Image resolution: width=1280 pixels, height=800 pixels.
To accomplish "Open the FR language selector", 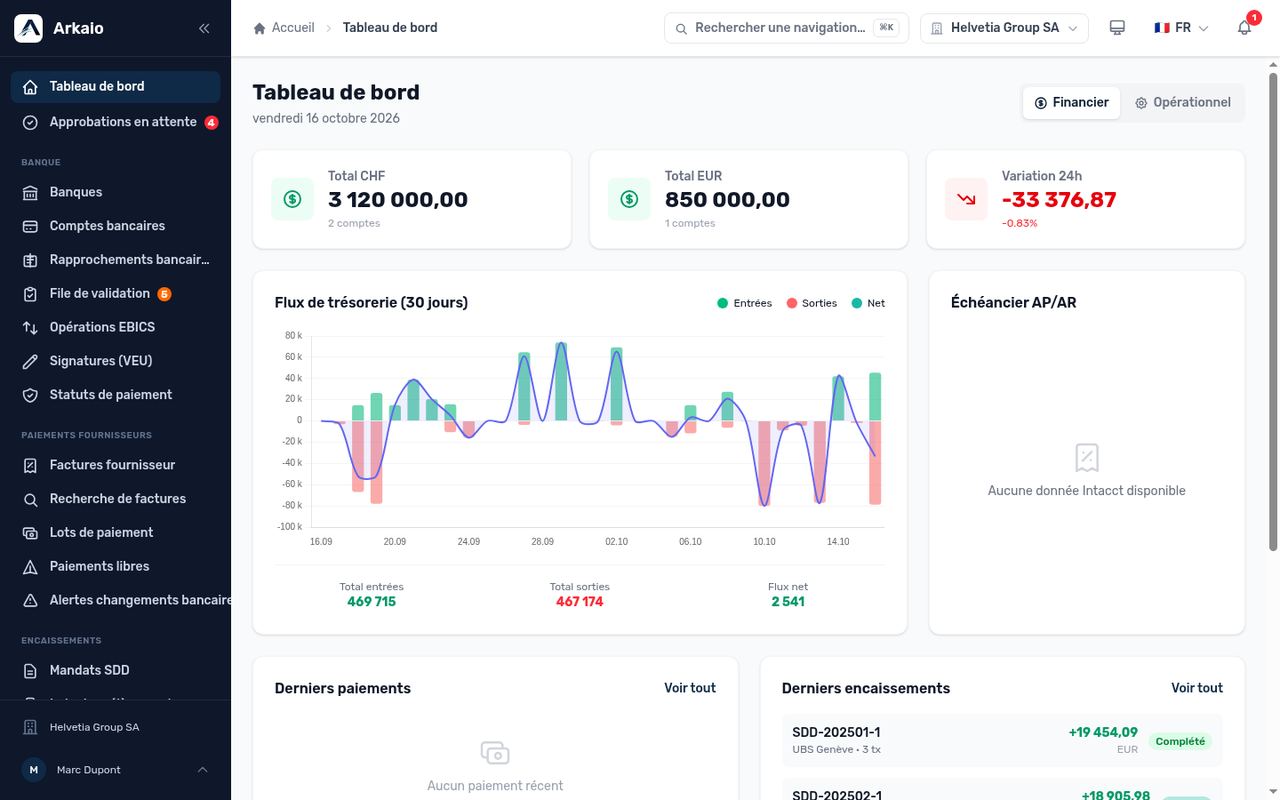I will (1181, 28).
